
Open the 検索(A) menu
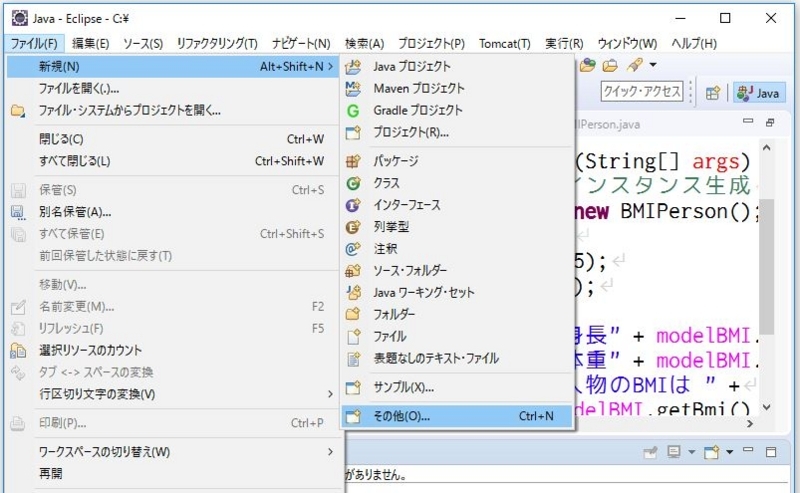click(x=364, y=43)
